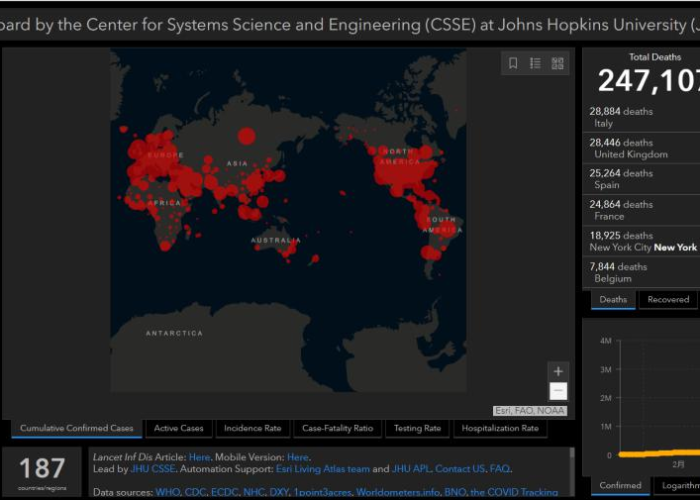Open the WHO data source link
700x500 pixels.
pyautogui.click(x=168, y=492)
